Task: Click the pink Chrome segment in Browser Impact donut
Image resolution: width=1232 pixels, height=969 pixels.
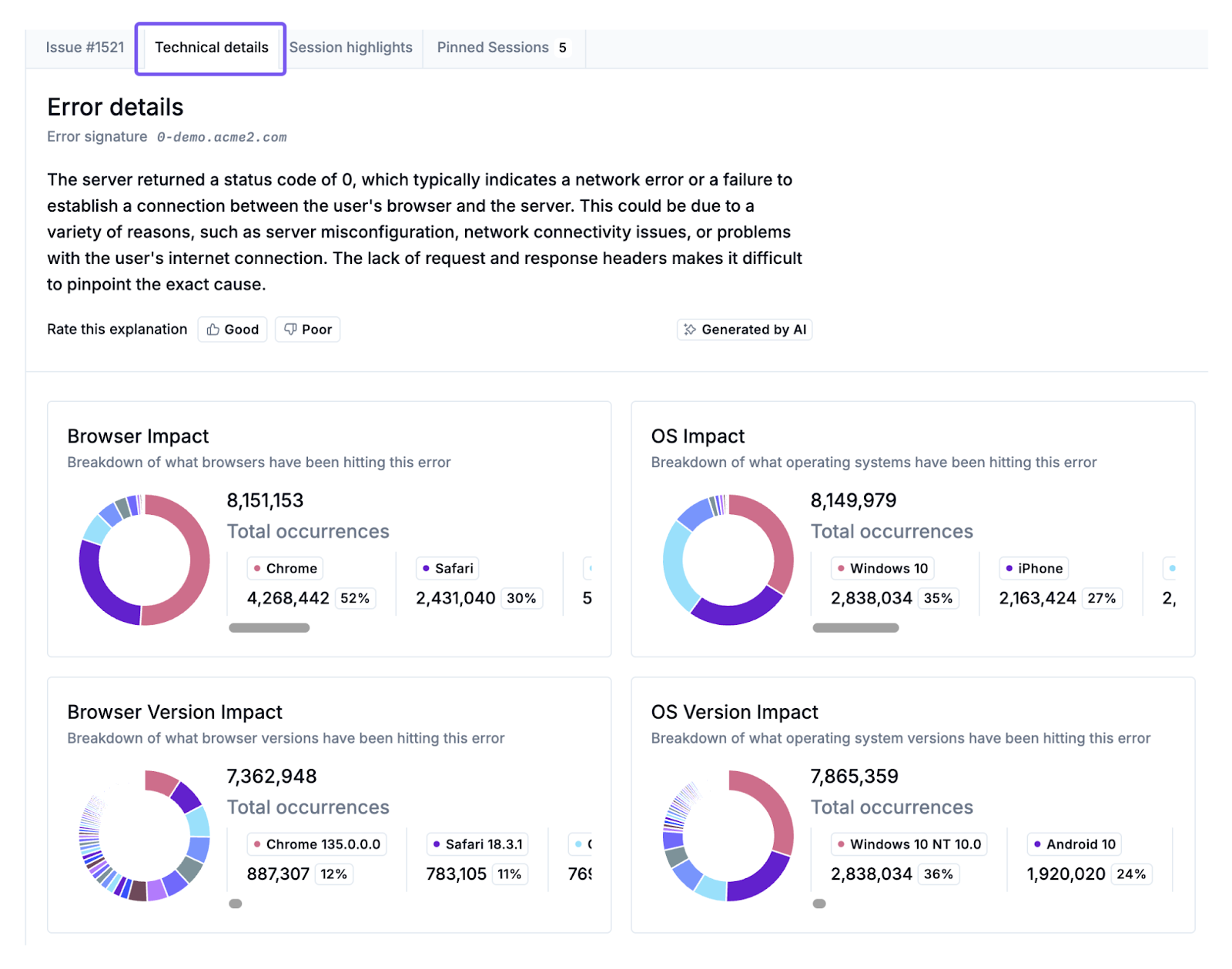Action: coord(199,560)
